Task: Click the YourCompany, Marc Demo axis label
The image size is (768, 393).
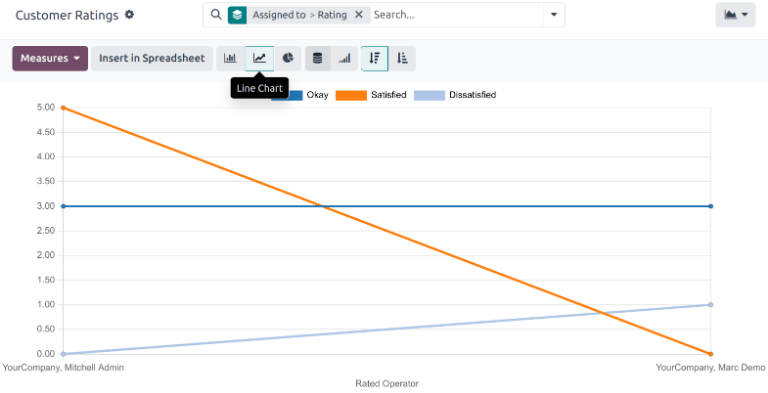Action: pos(711,368)
